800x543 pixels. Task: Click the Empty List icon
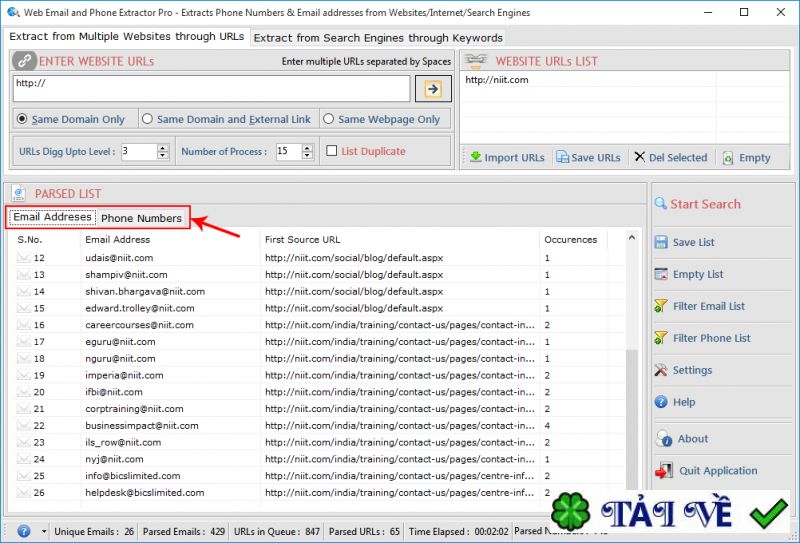[x=661, y=274]
